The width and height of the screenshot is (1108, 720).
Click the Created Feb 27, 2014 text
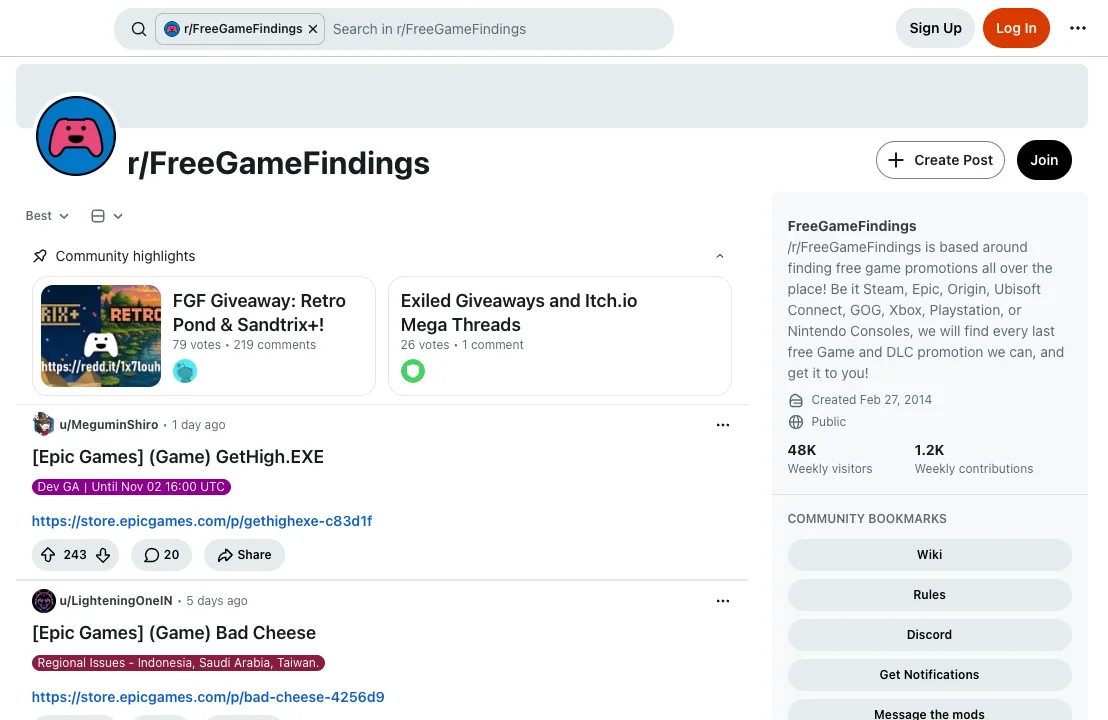click(871, 400)
